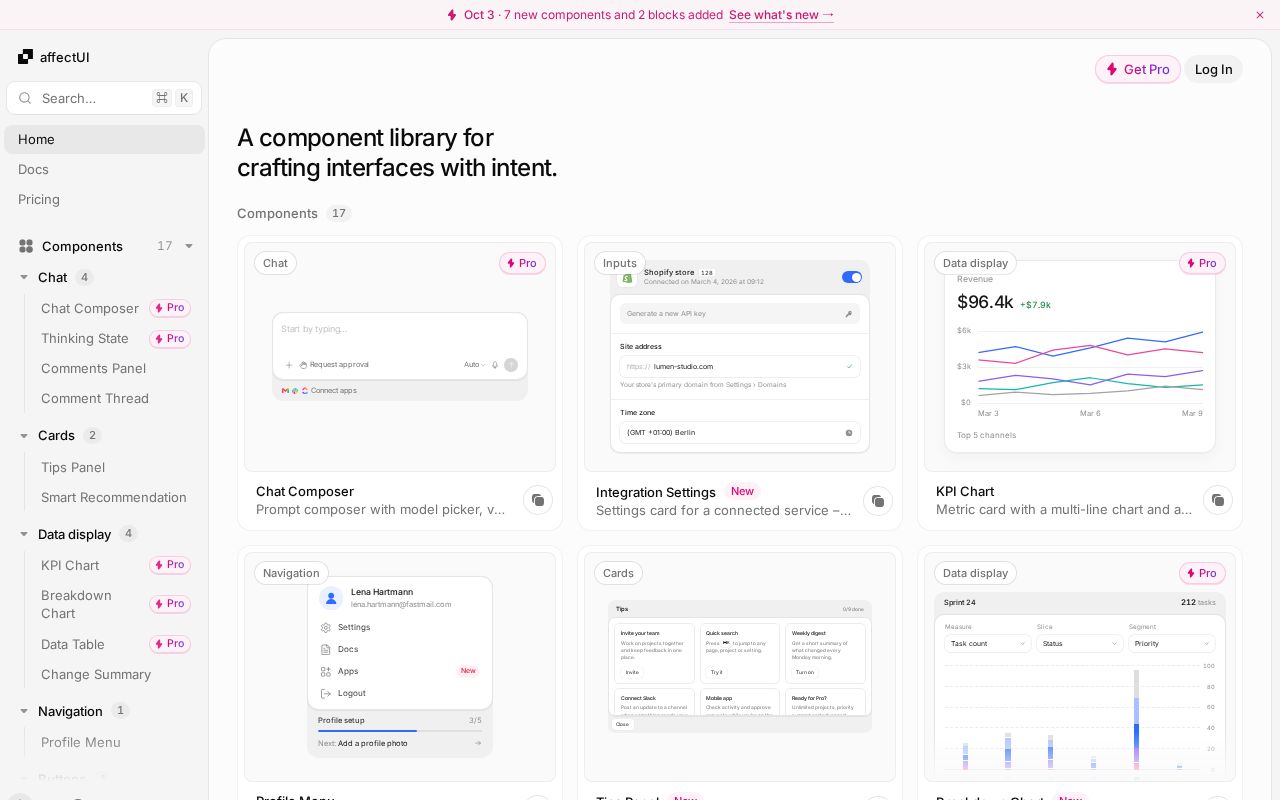This screenshot has height=800, width=1280.
Task: Copy the Integration Settings component
Action: tap(878, 501)
